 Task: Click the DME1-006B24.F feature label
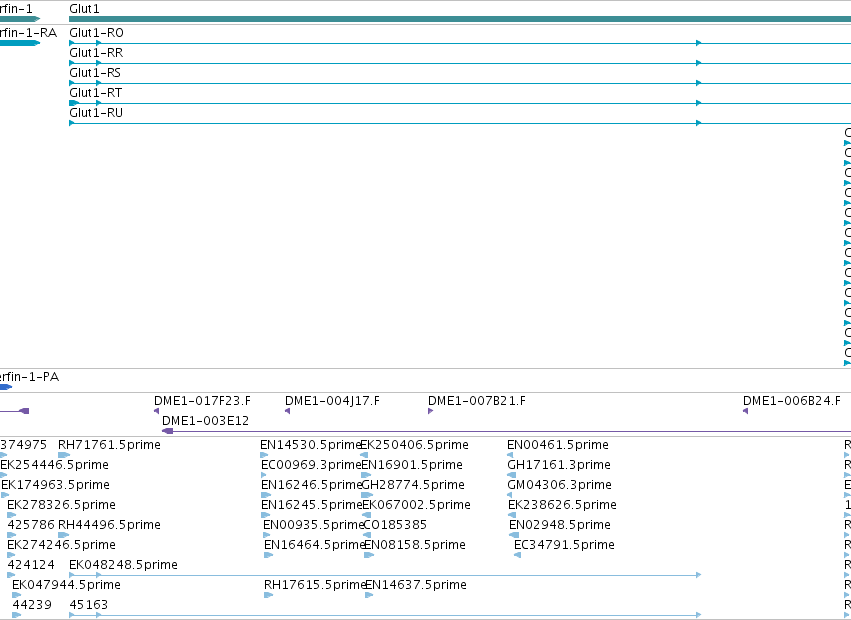tap(791, 401)
